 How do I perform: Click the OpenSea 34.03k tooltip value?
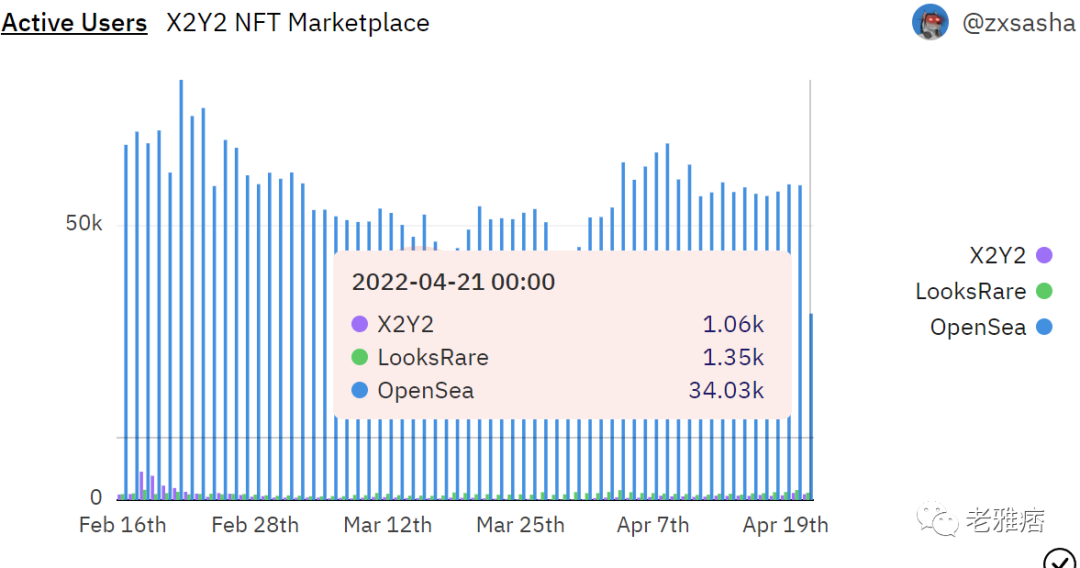coord(726,390)
